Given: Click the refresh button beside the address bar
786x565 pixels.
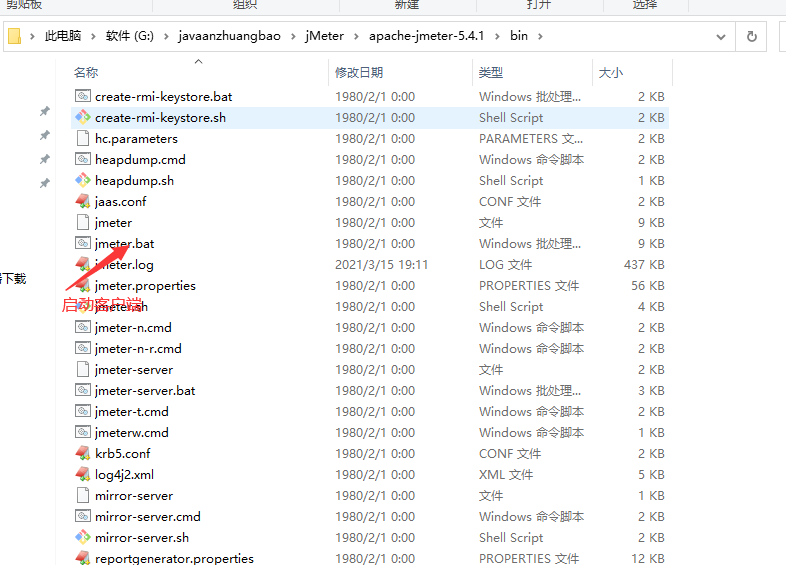Looking at the screenshot, I should (x=752, y=37).
